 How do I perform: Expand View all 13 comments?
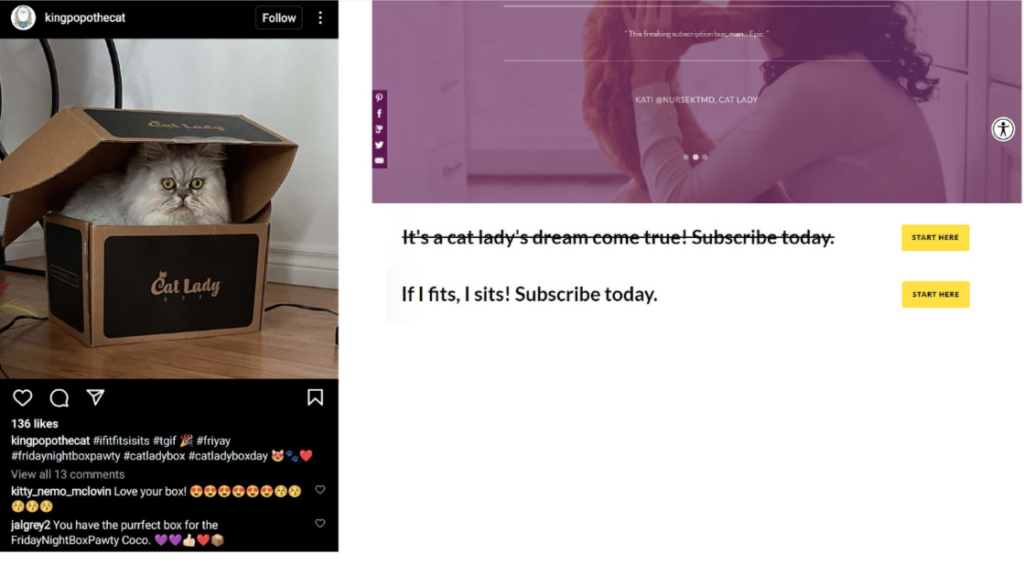coord(68,474)
